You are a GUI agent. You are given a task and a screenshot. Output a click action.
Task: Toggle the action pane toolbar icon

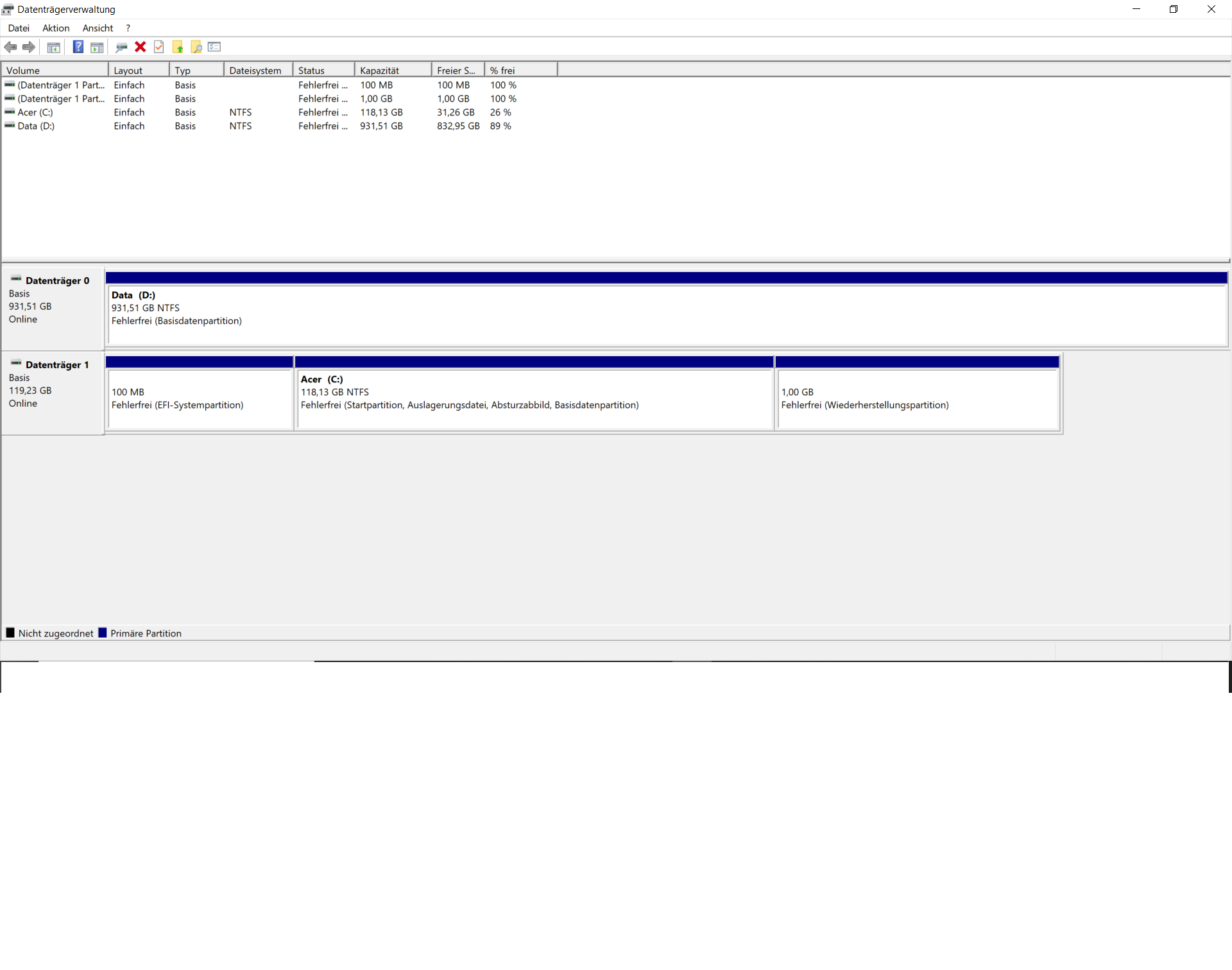97,47
